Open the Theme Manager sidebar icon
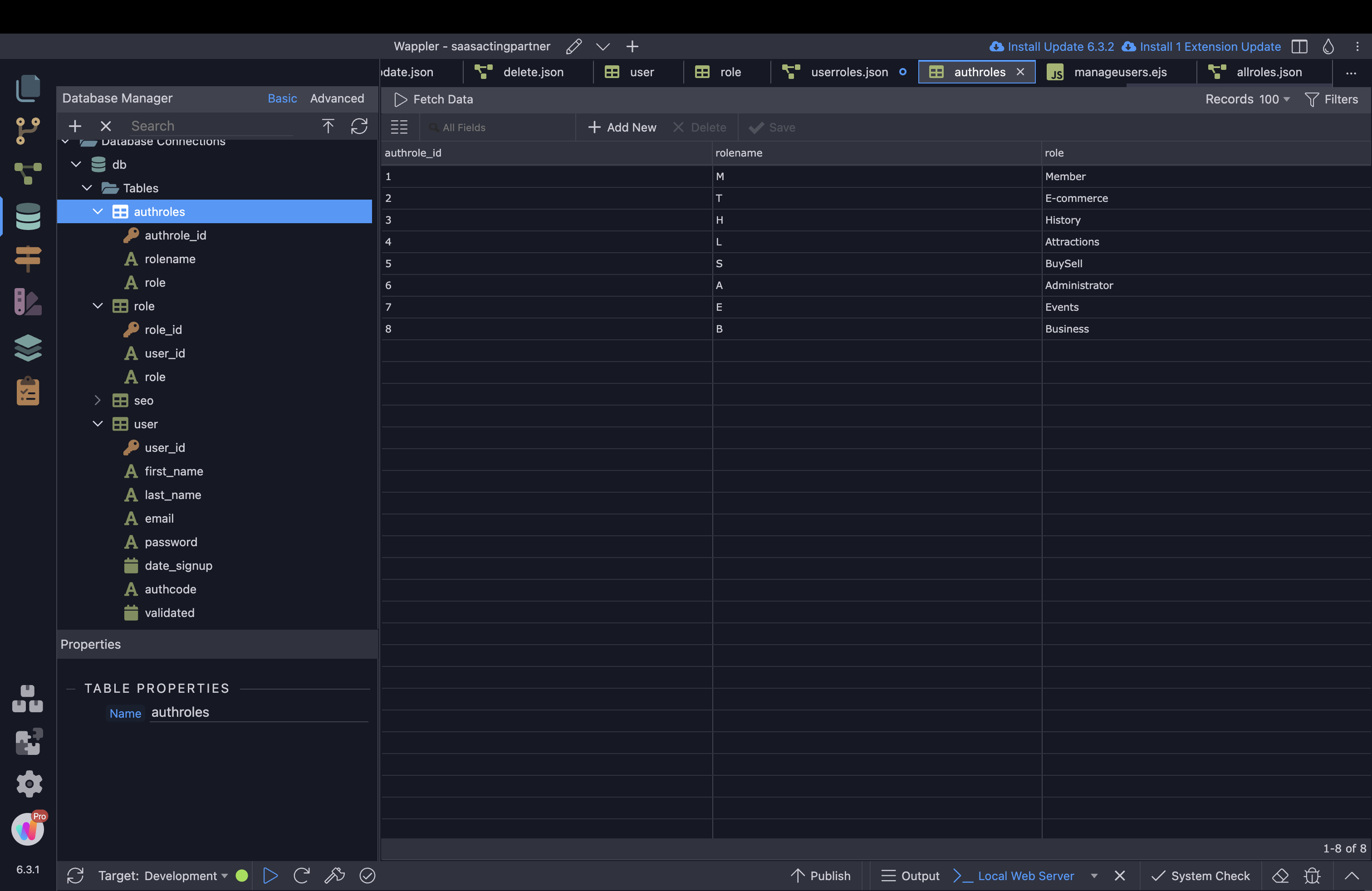This screenshot has width=1372, height=891. pos(28,301)
